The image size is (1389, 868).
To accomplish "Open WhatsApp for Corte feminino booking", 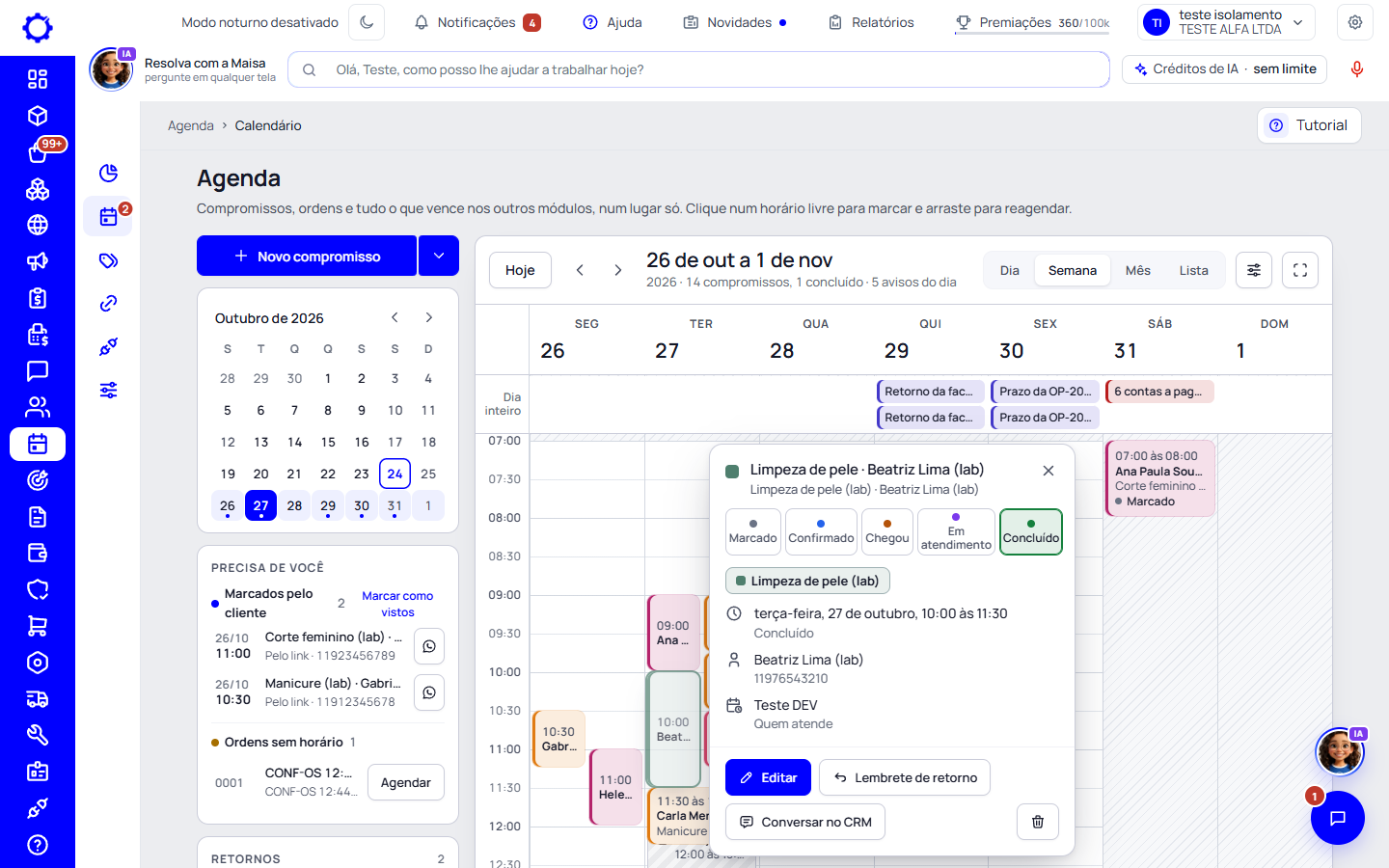I will (x=429, y=646).
